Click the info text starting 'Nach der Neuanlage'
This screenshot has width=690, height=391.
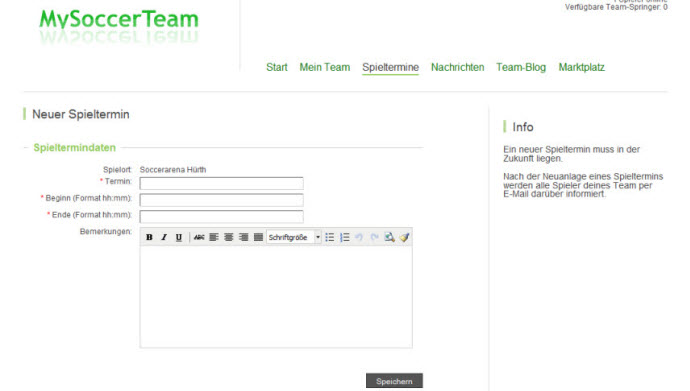583,185
